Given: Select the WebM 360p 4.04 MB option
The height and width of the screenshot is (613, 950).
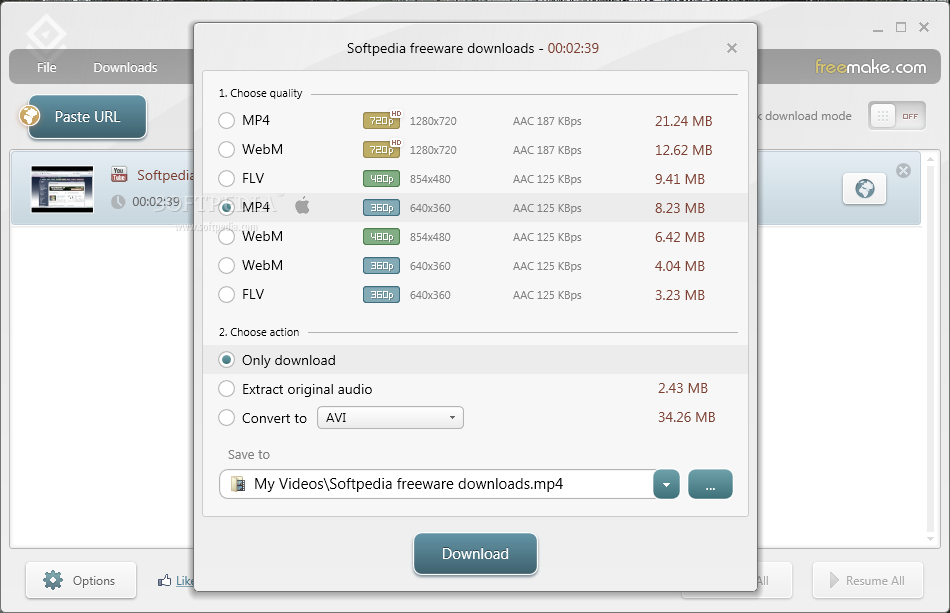Looking at the screenshot, I should click(227, 265).
